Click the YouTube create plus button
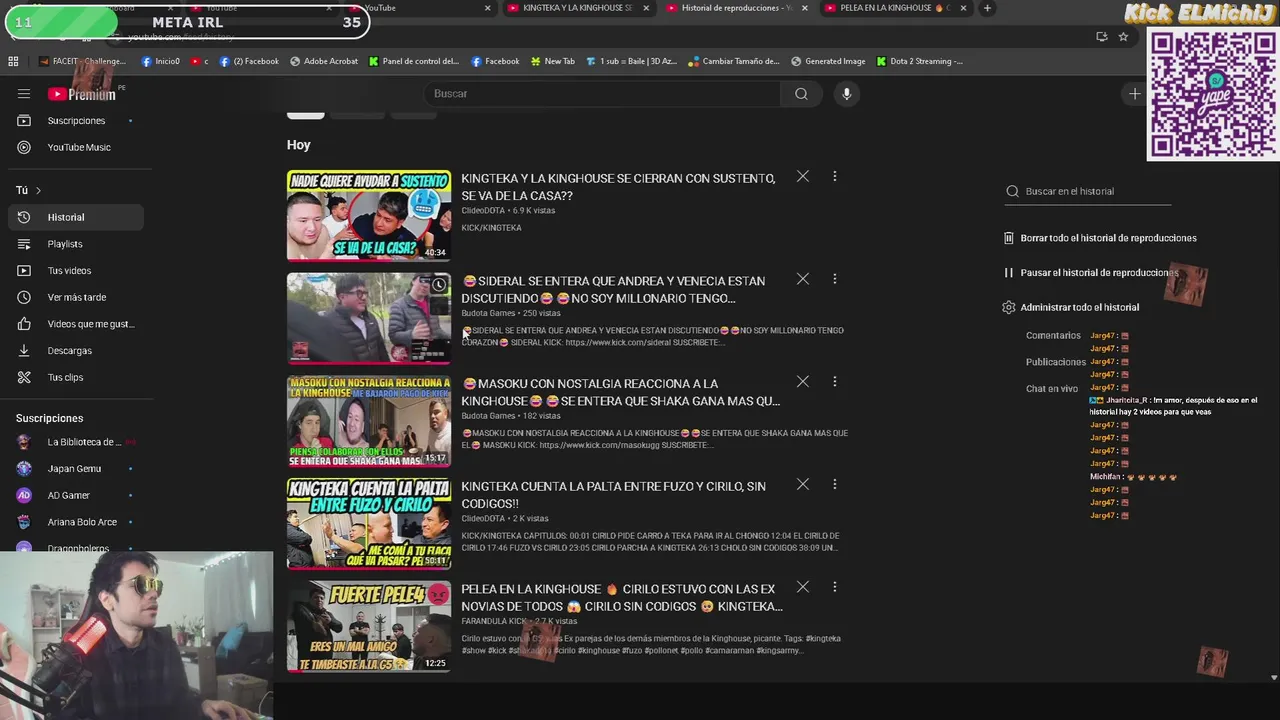The image size is (1280, 720). [x=1134, y=94]
